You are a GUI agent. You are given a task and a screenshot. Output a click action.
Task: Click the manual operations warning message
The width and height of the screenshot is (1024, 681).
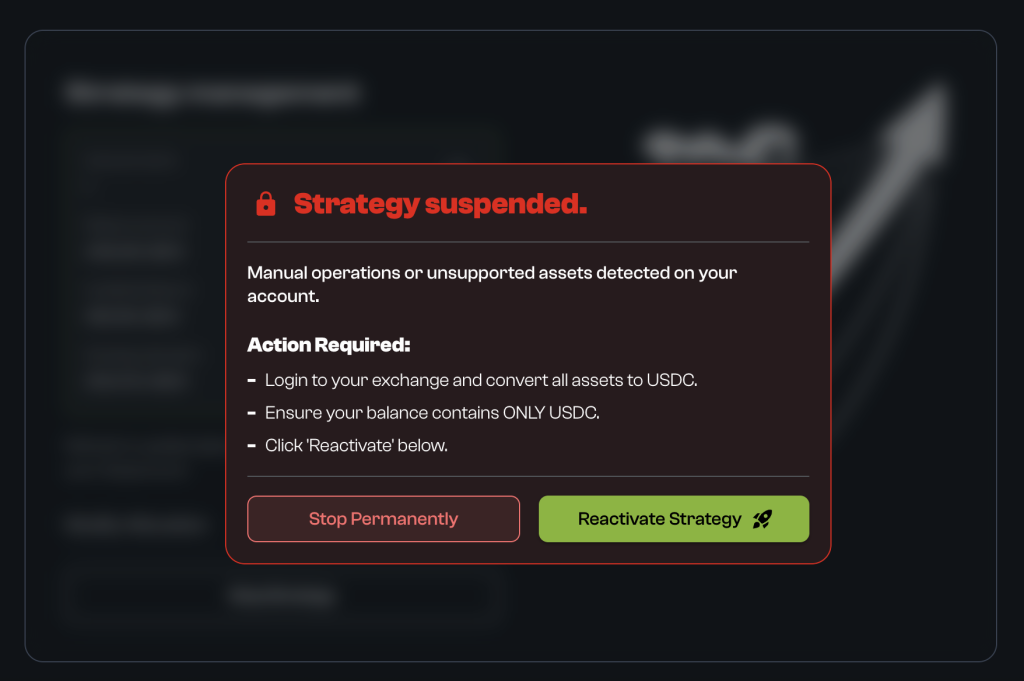click(x=492, y=284)
